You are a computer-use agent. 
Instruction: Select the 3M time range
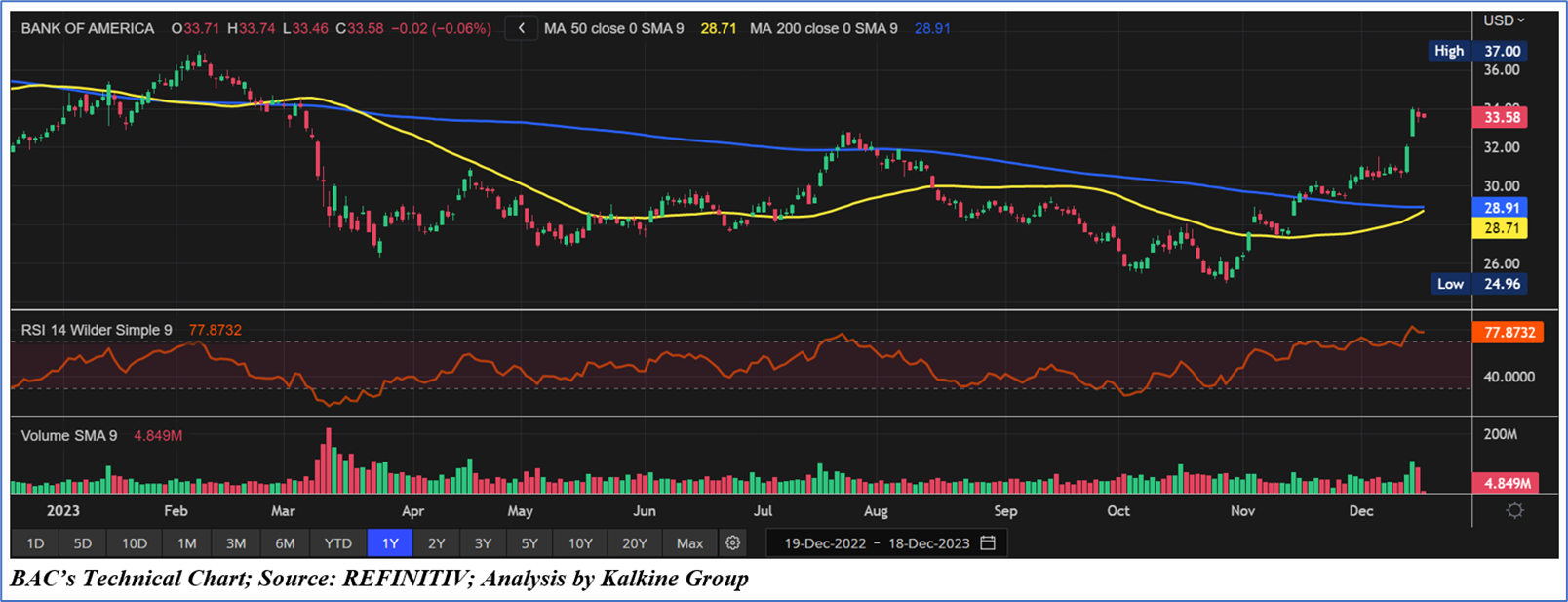coord(236,543)
